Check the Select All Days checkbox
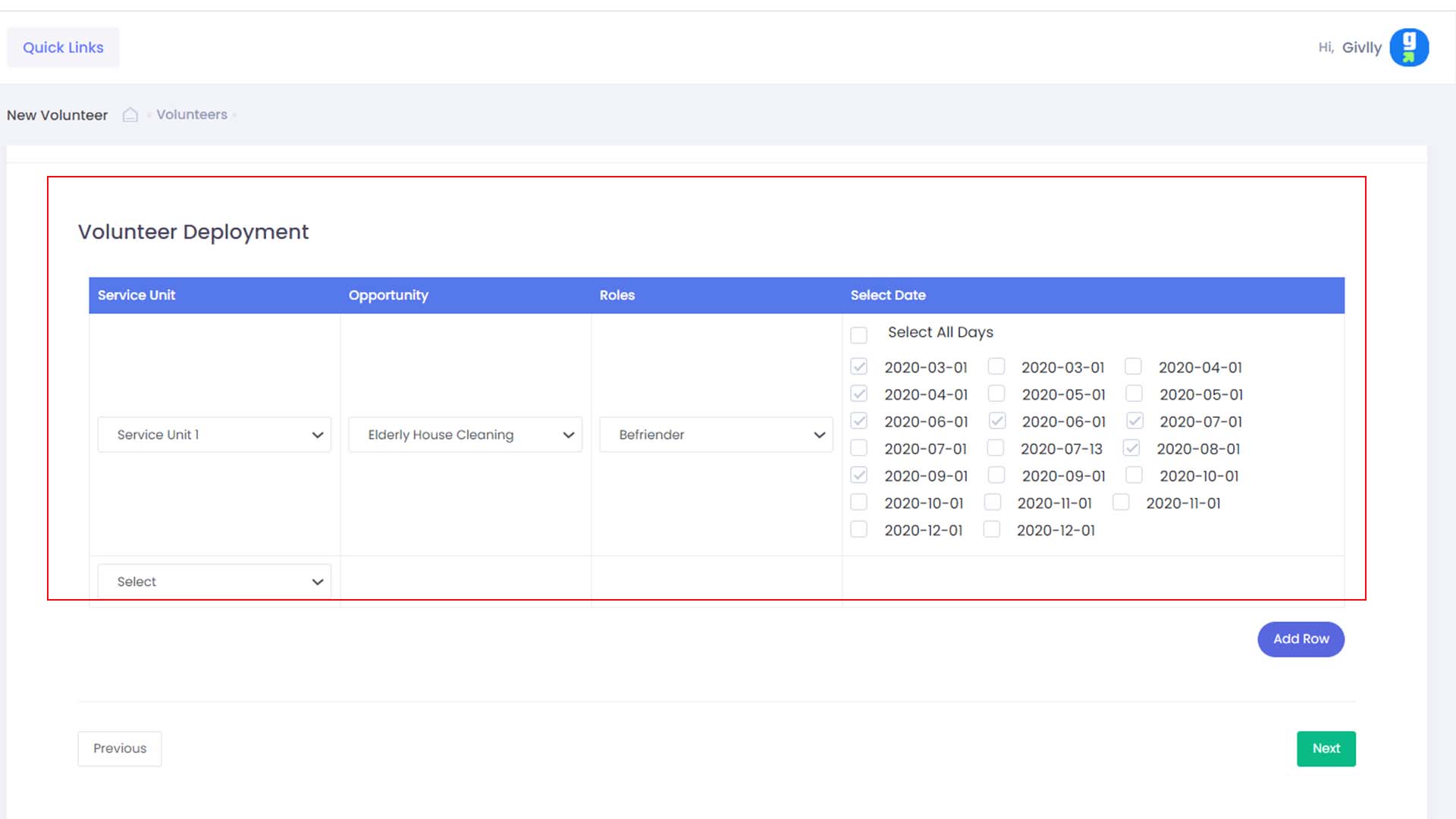Viewport: 1456px width, 819px height. (858, 334)
